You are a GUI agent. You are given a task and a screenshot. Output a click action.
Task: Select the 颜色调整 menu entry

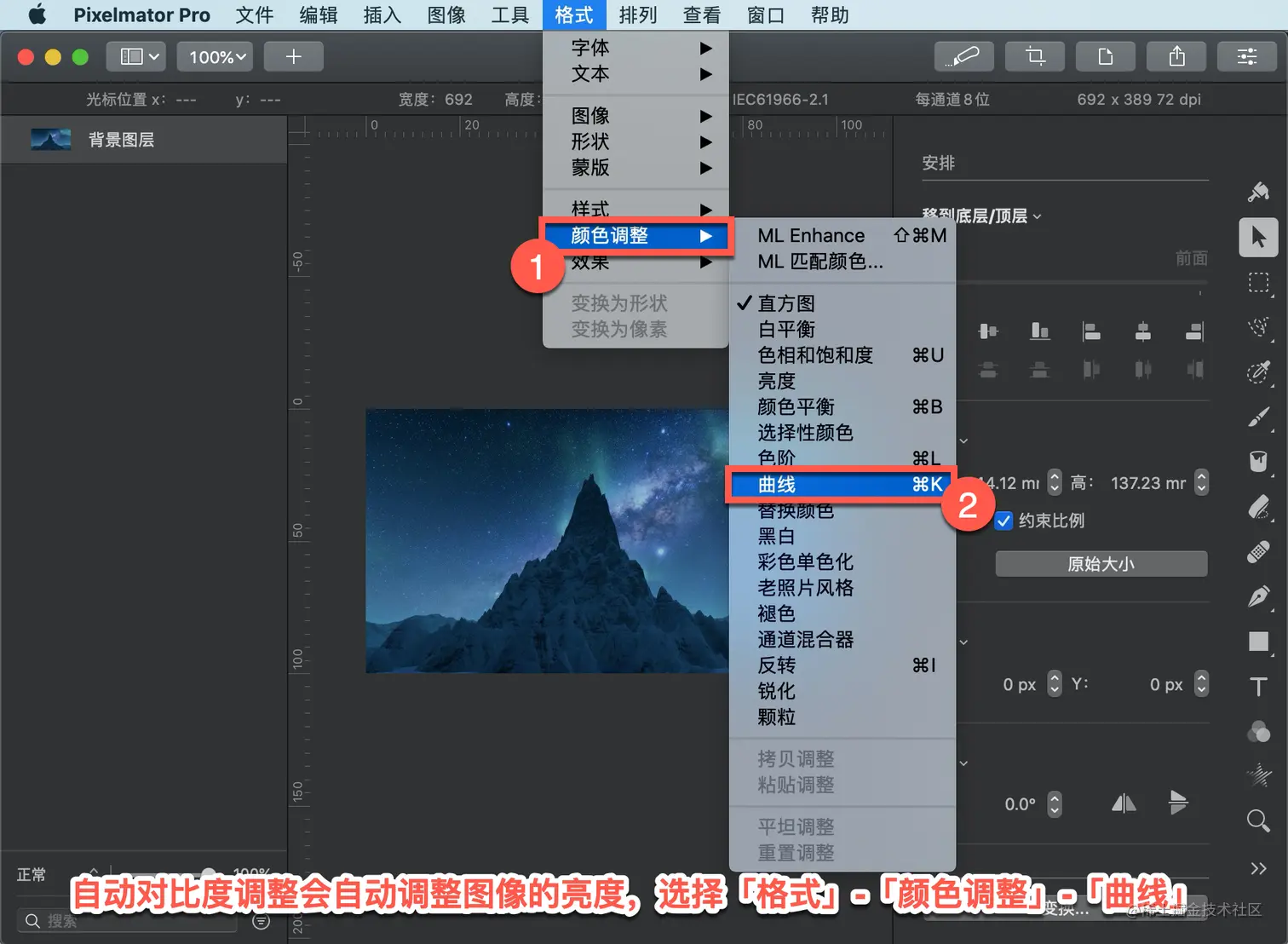[x=635, y=236]
